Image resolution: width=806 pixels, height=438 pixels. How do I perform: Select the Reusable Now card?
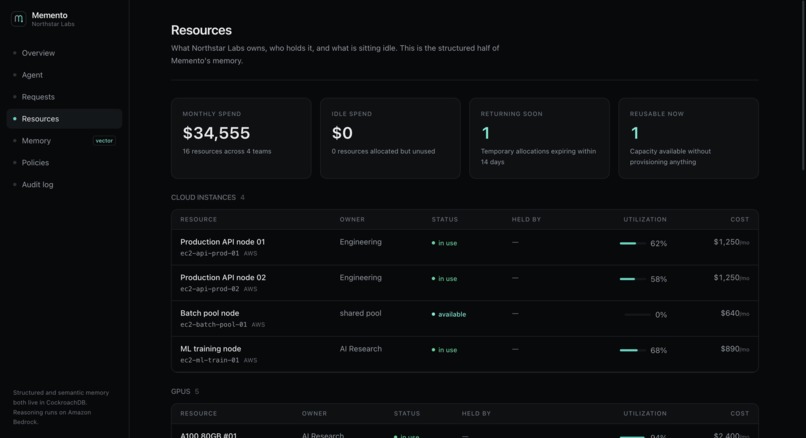click(688, 138)
